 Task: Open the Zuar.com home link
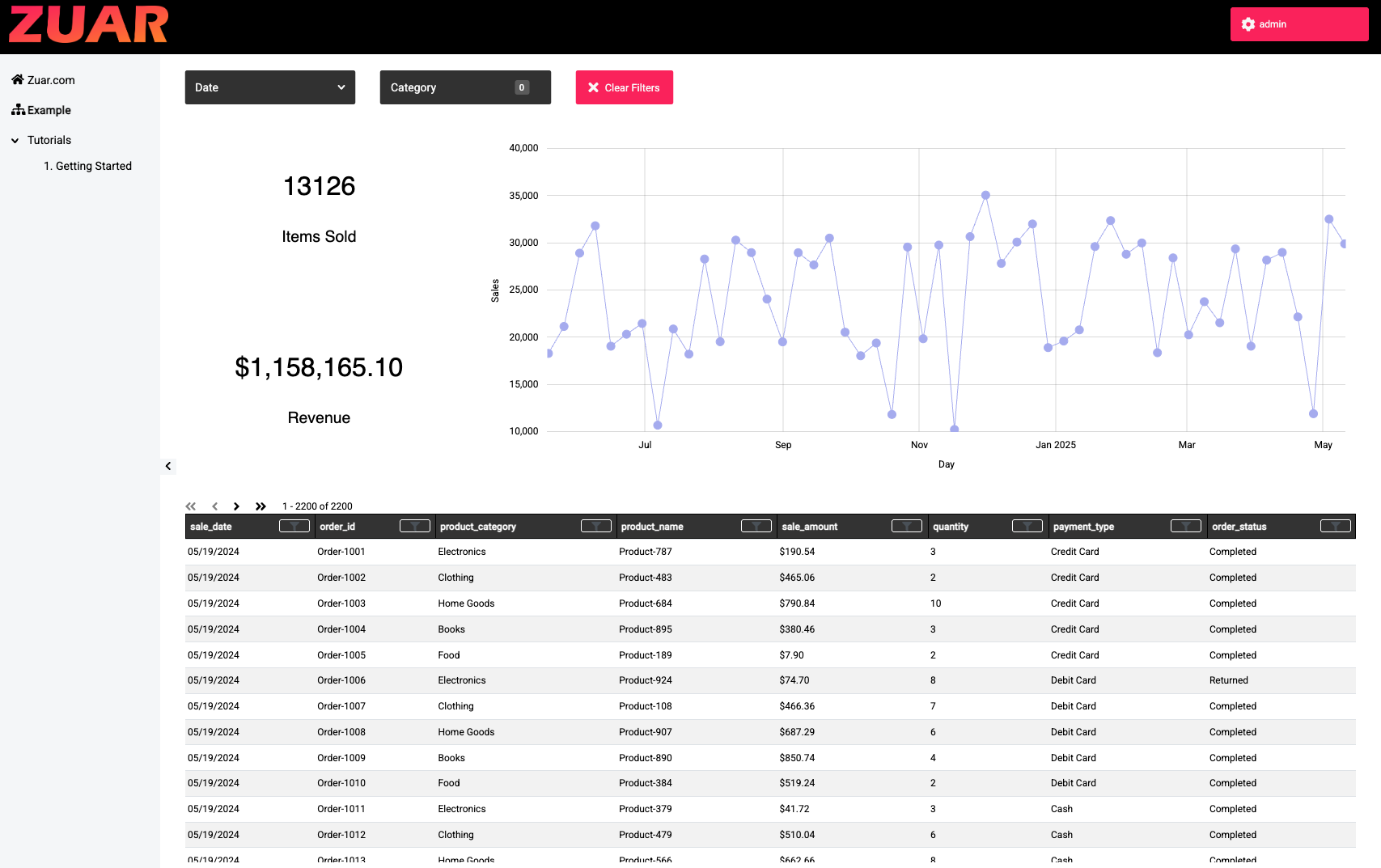tap(51, 80)
